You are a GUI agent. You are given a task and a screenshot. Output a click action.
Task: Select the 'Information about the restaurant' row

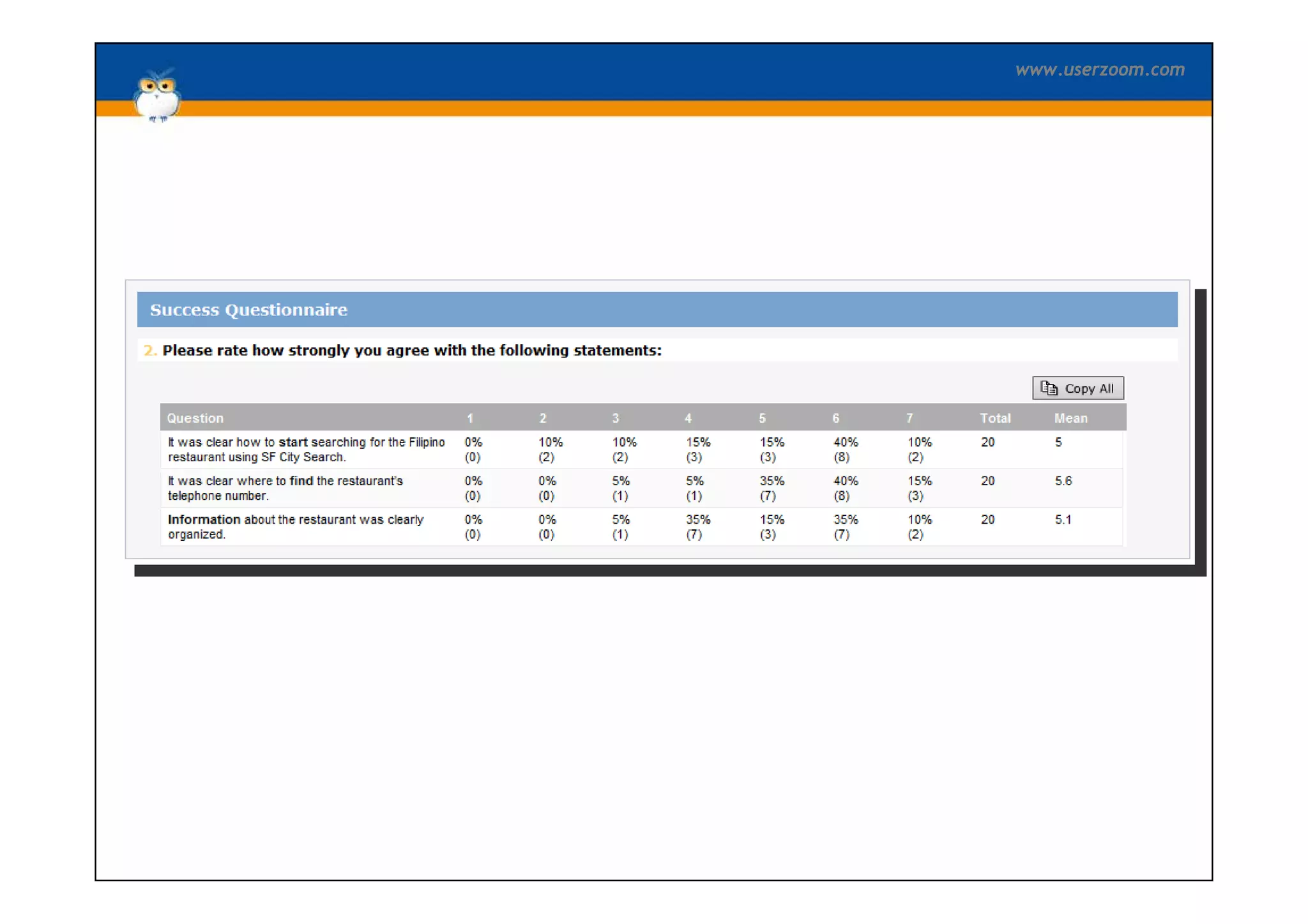296,527
